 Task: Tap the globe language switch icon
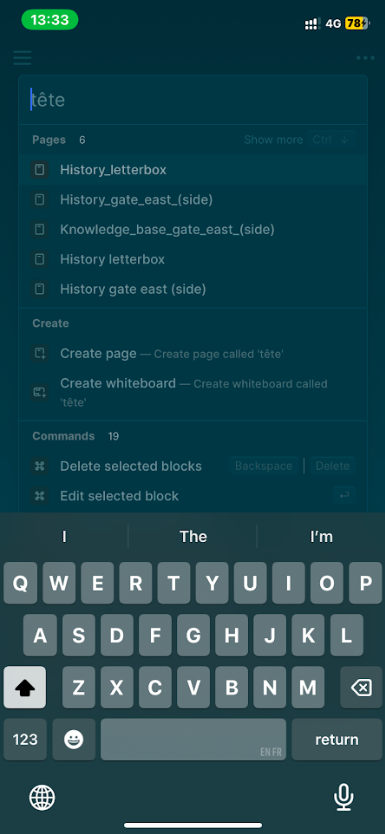[x=42, y=797]
